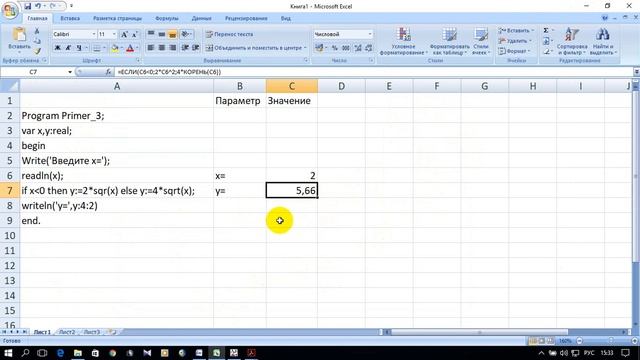The width and height of the screenshot is (640, 360).
Task: Open the text orientation options
Action: tap(186, 34)
